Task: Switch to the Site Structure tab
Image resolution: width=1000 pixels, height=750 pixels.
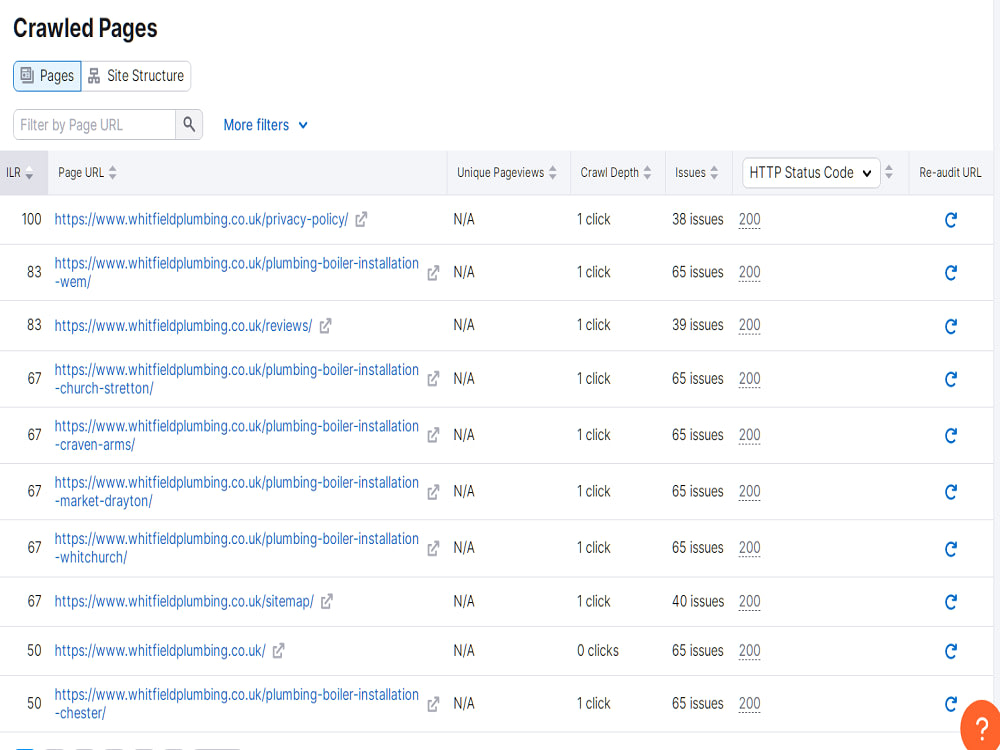Action: pos(136,76)
